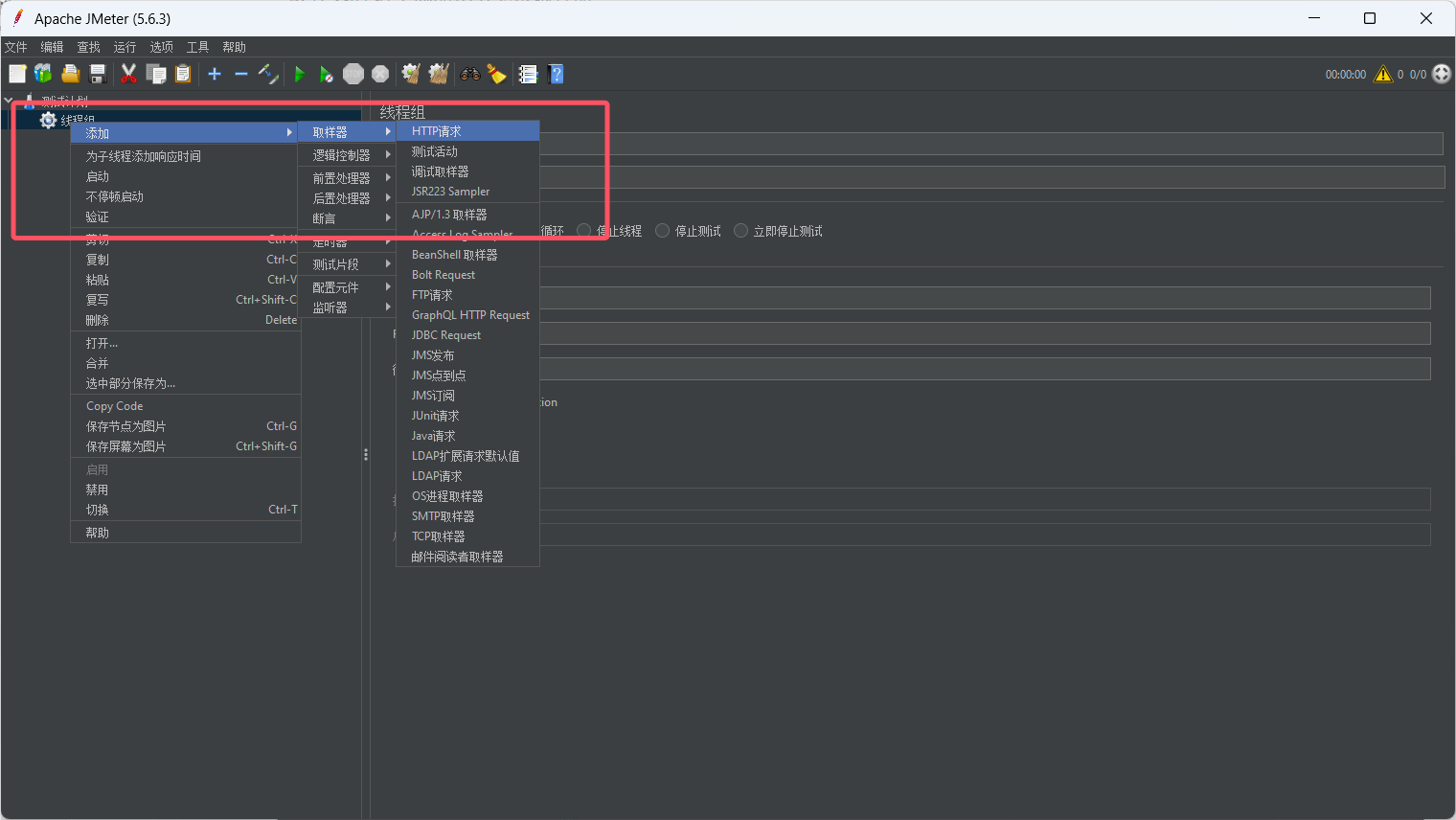1456x820 pixels.
Task: Choose BeanShell 取样器 entry
Action: [467, 255]
